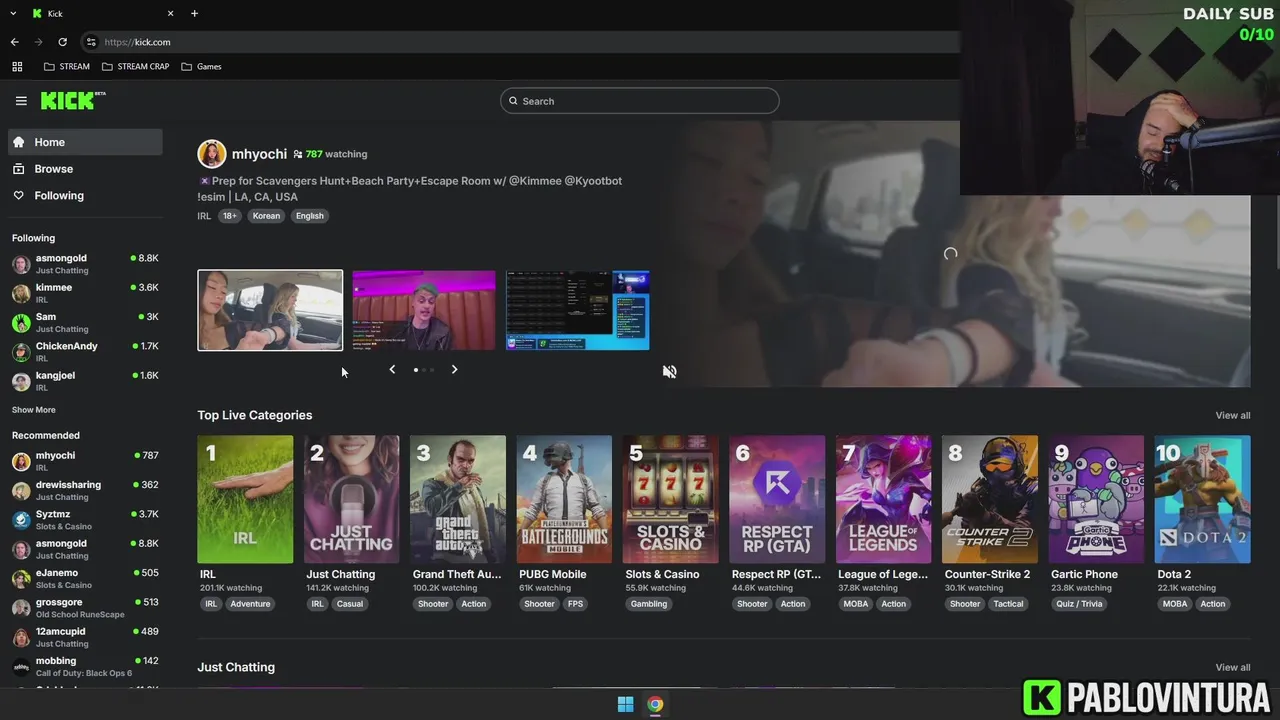Select the third carousel thumbnail

(578, 310)
